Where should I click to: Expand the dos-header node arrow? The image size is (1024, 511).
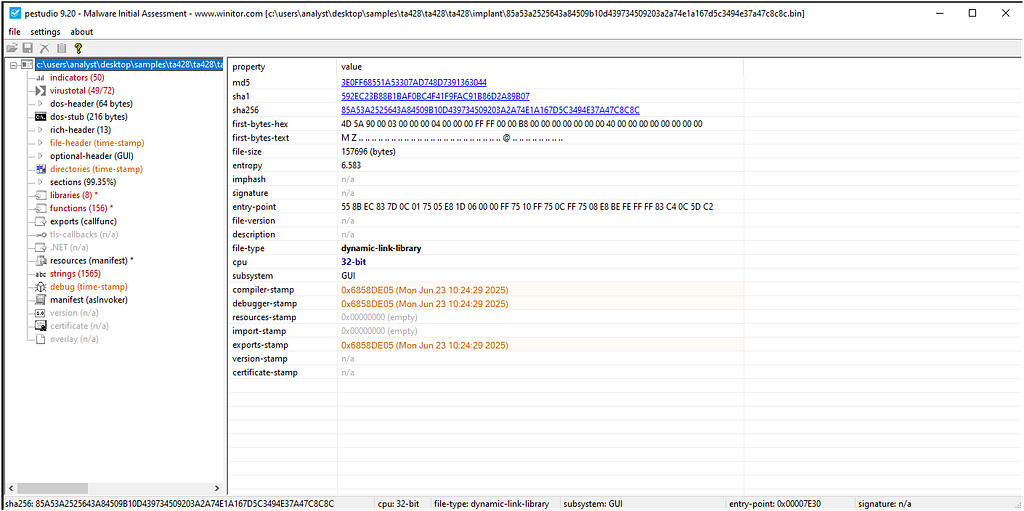coord(40,104)
